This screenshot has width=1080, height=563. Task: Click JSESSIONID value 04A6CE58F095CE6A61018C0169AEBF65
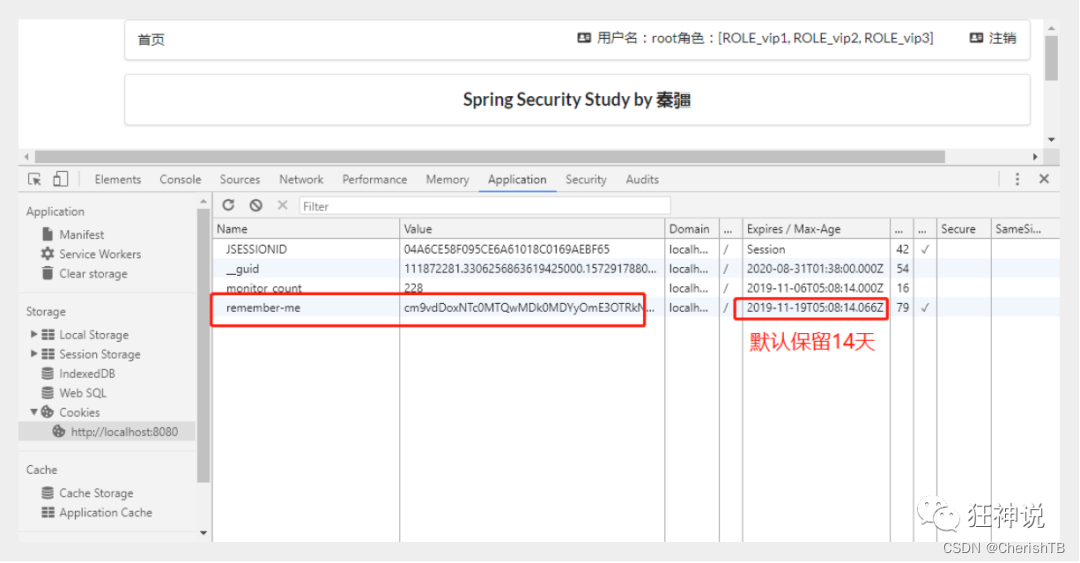point(506,249)
